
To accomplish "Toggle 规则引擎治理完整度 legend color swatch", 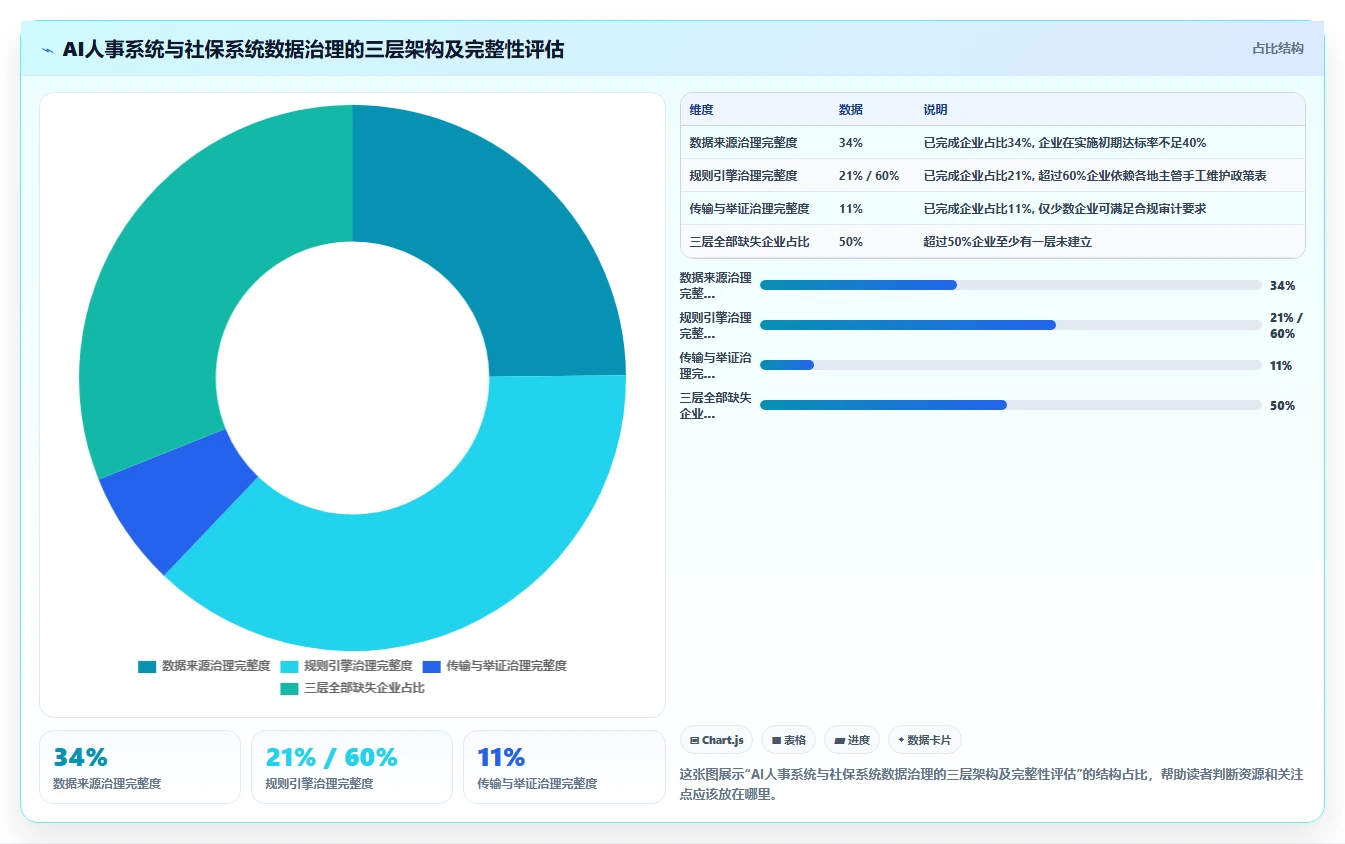I will tap(289, 666).
